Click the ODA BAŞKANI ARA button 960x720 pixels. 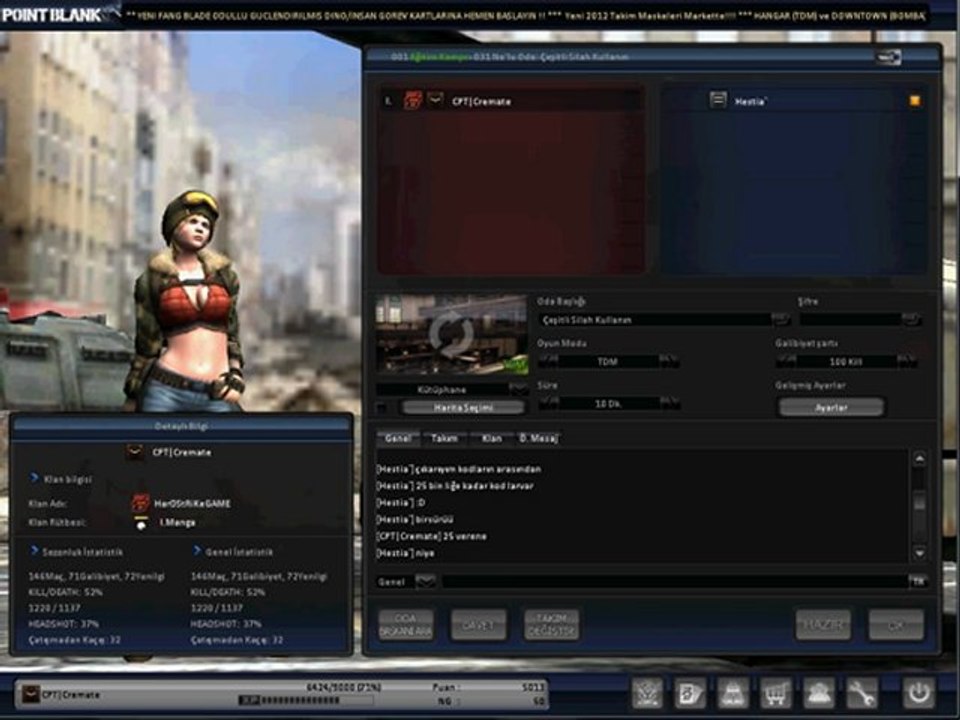pos(406,625)
